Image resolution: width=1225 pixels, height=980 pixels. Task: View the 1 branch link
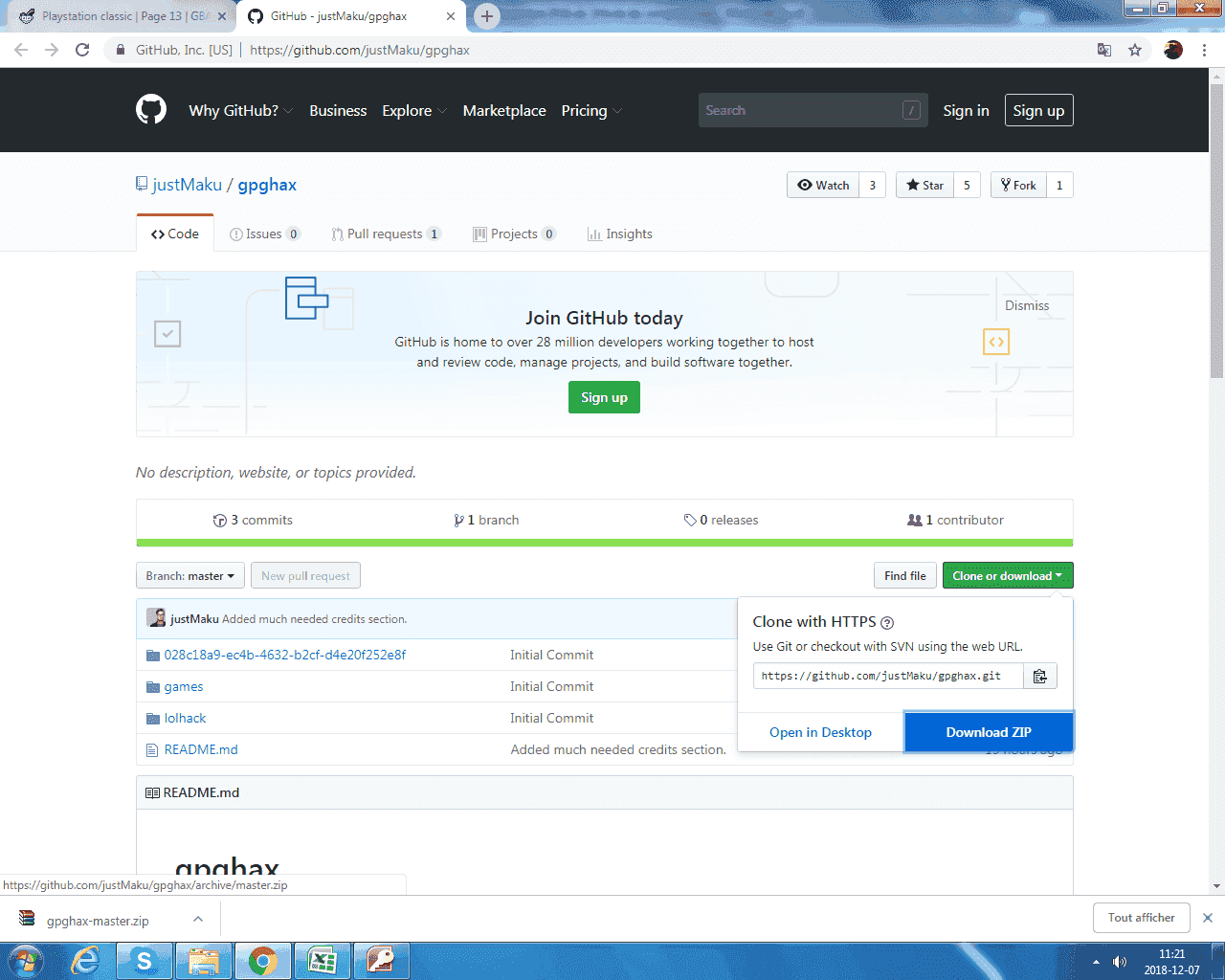[486, 521]
